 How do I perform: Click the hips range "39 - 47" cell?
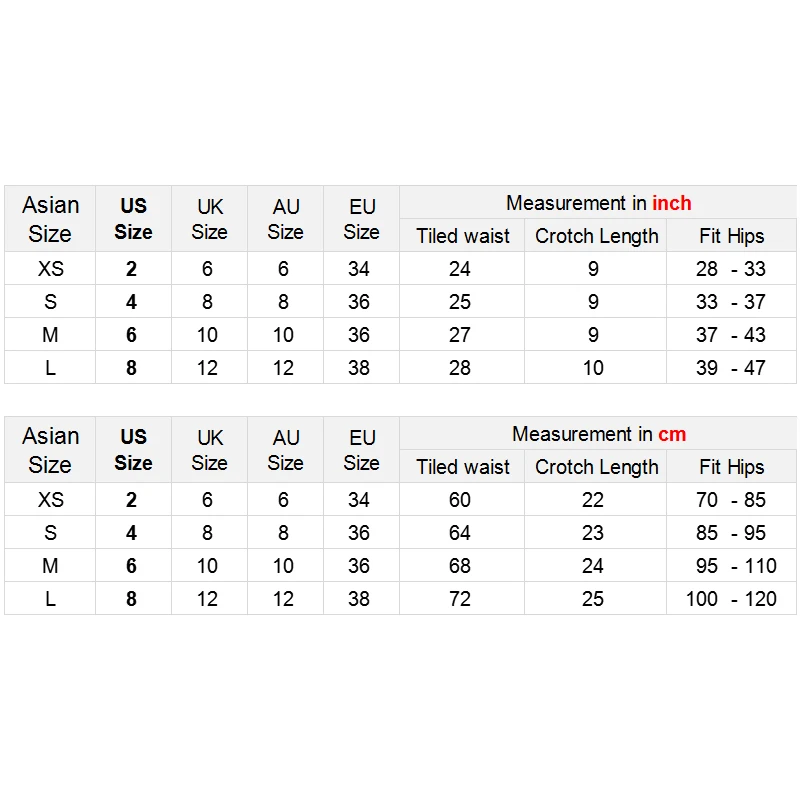(731, 368)
